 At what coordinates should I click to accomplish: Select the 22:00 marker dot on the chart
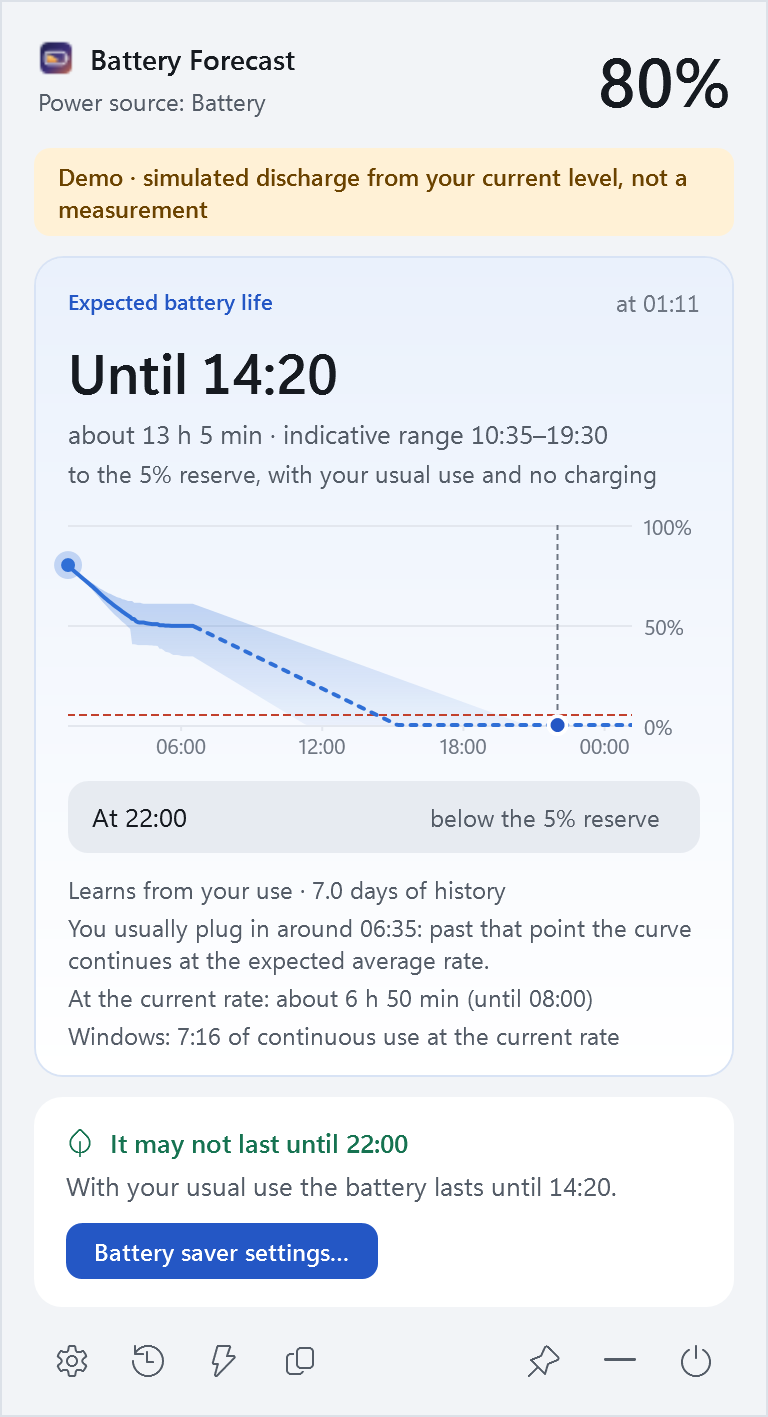pyautogui.click(x=557, y=725)
